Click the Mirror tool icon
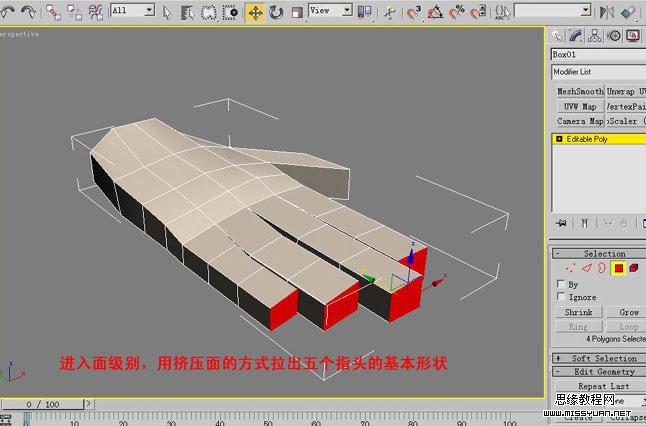646x426 pixels. point(606,12)
